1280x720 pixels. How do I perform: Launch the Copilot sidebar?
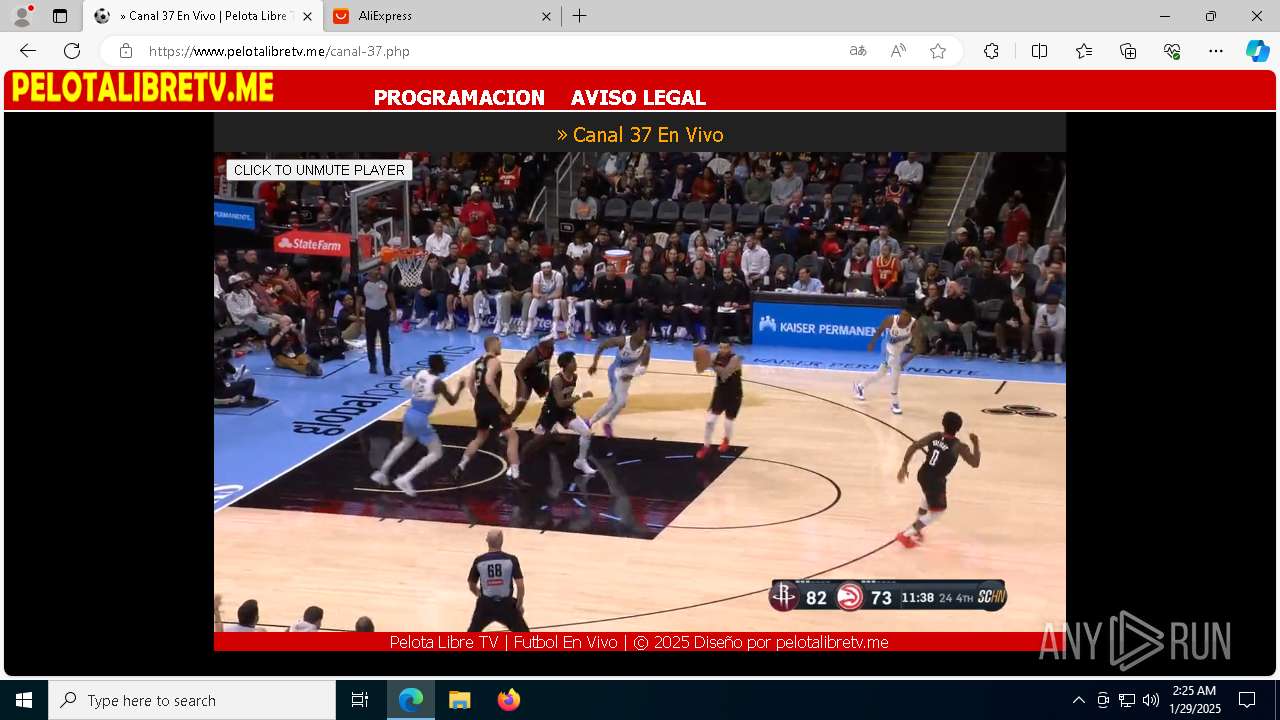pos(1258,51)
